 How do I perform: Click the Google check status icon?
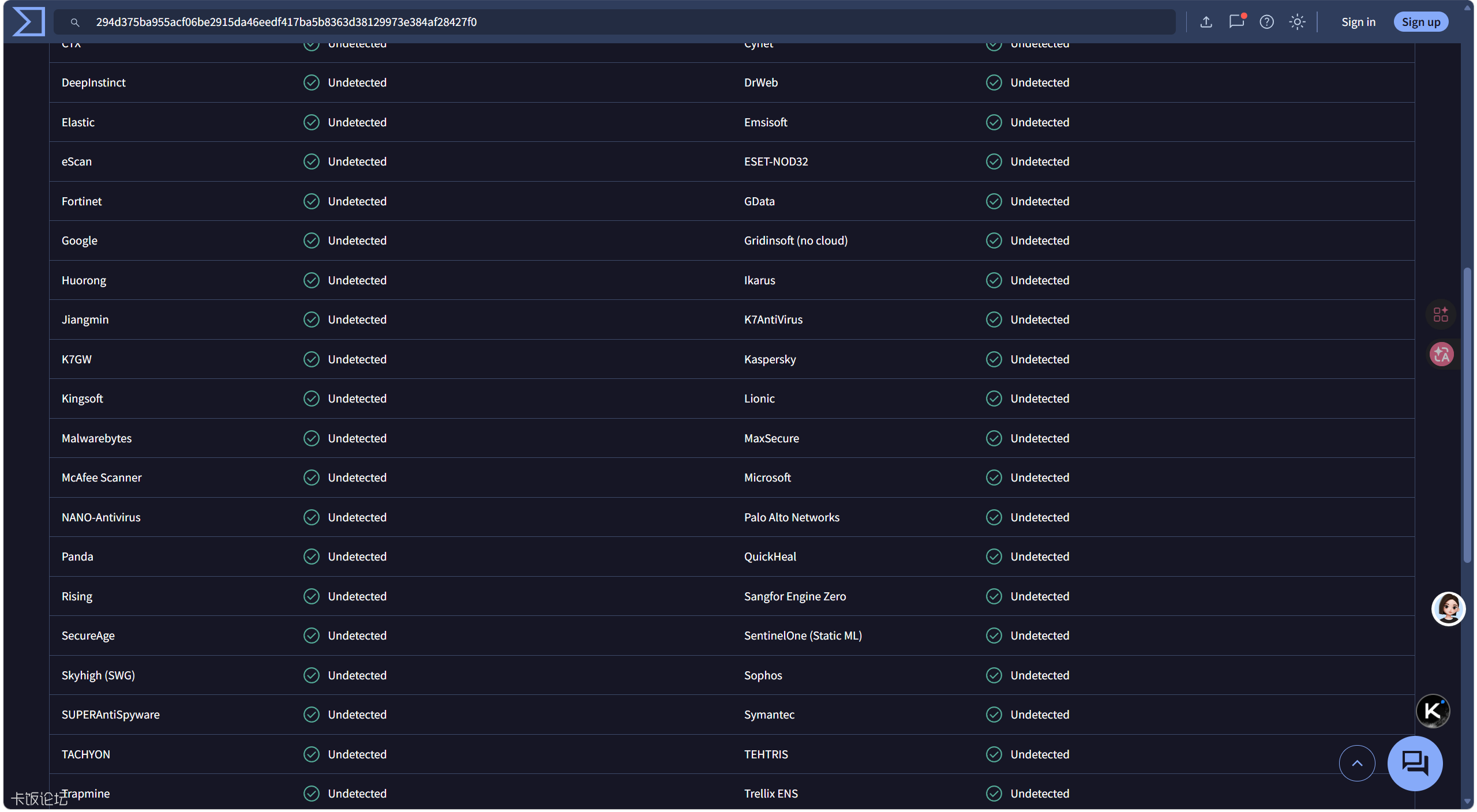click(x=312, y=240)
